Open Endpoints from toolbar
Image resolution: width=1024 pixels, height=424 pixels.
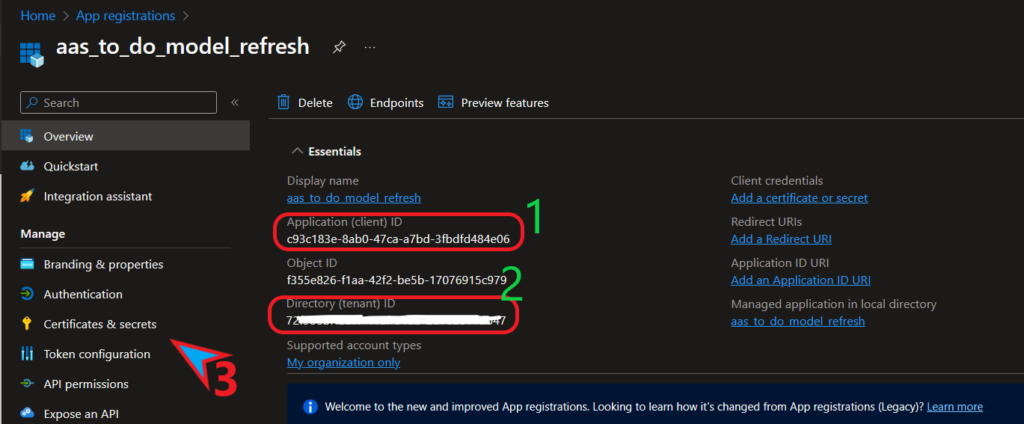click(385, 103)
